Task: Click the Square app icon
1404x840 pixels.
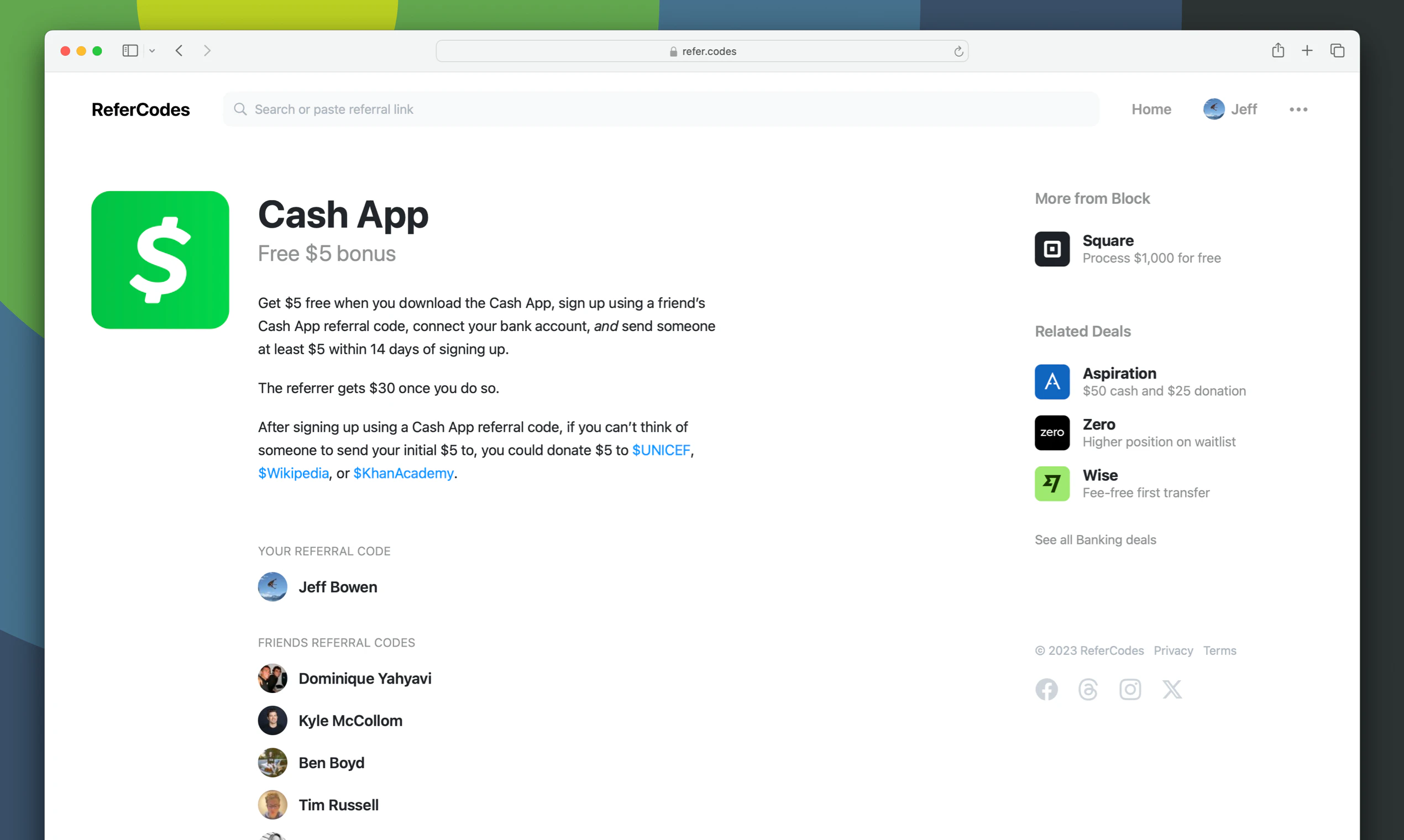Action: tap(1052, 249)
